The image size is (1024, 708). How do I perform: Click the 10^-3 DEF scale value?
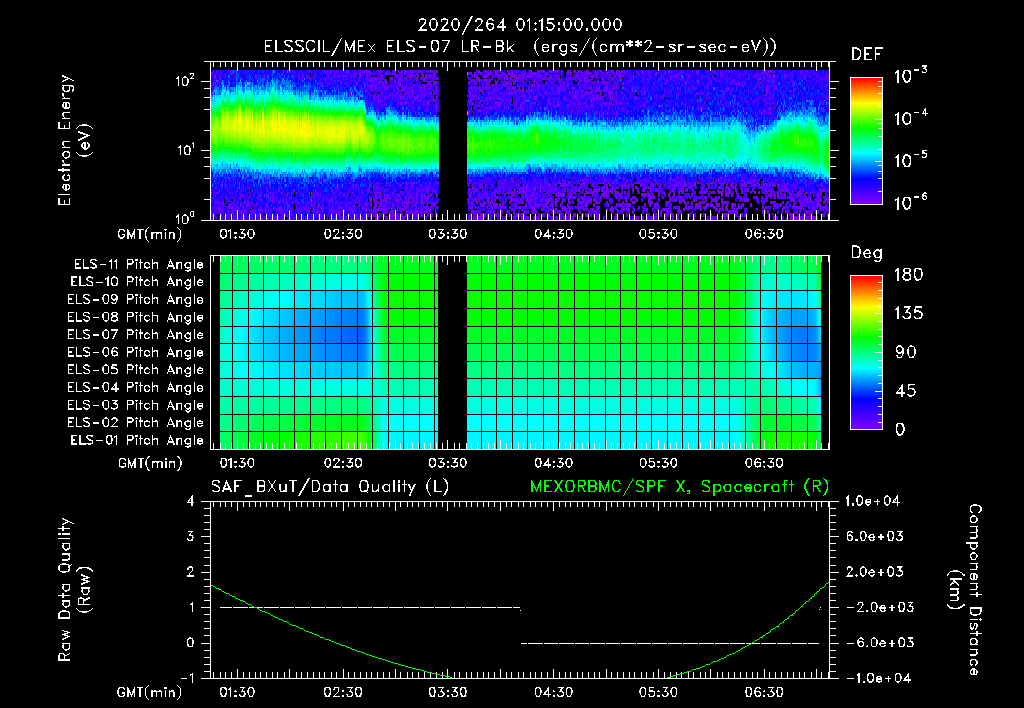(x=910, y=76)
